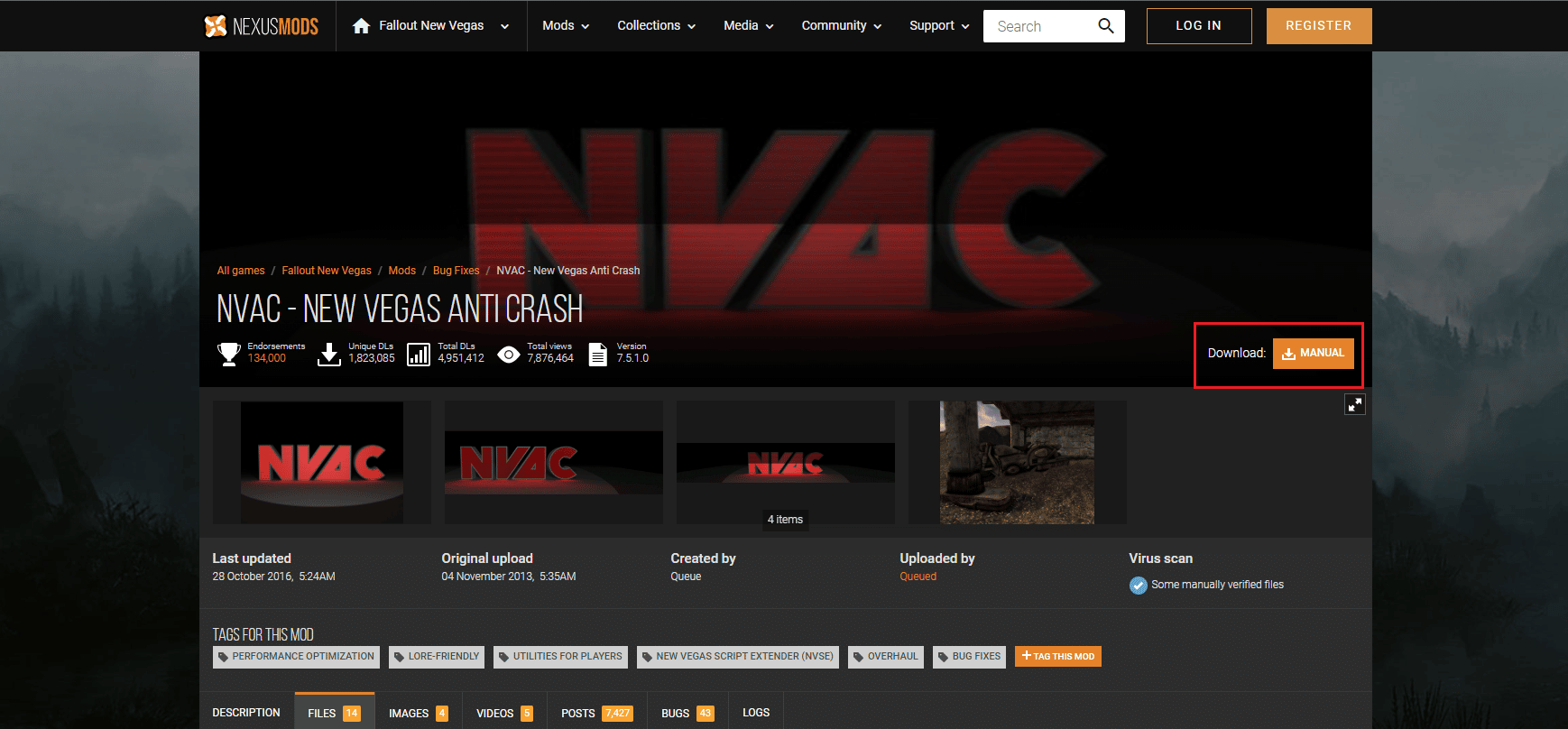Open the Support menu
This screenshot has height=729, width=1568.
tap(939, 25)
